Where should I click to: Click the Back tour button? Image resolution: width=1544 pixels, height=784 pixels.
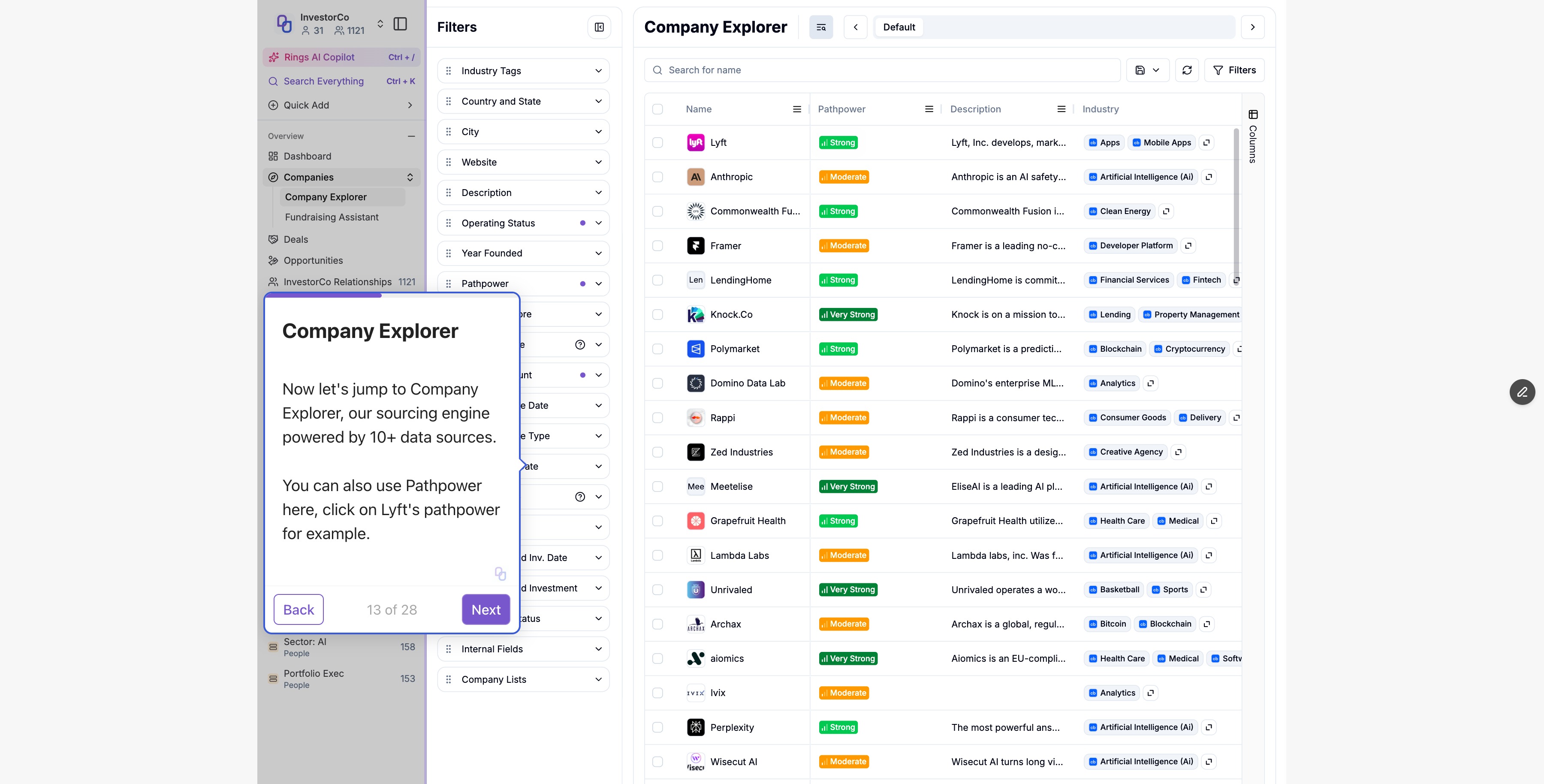pos(299,609)
